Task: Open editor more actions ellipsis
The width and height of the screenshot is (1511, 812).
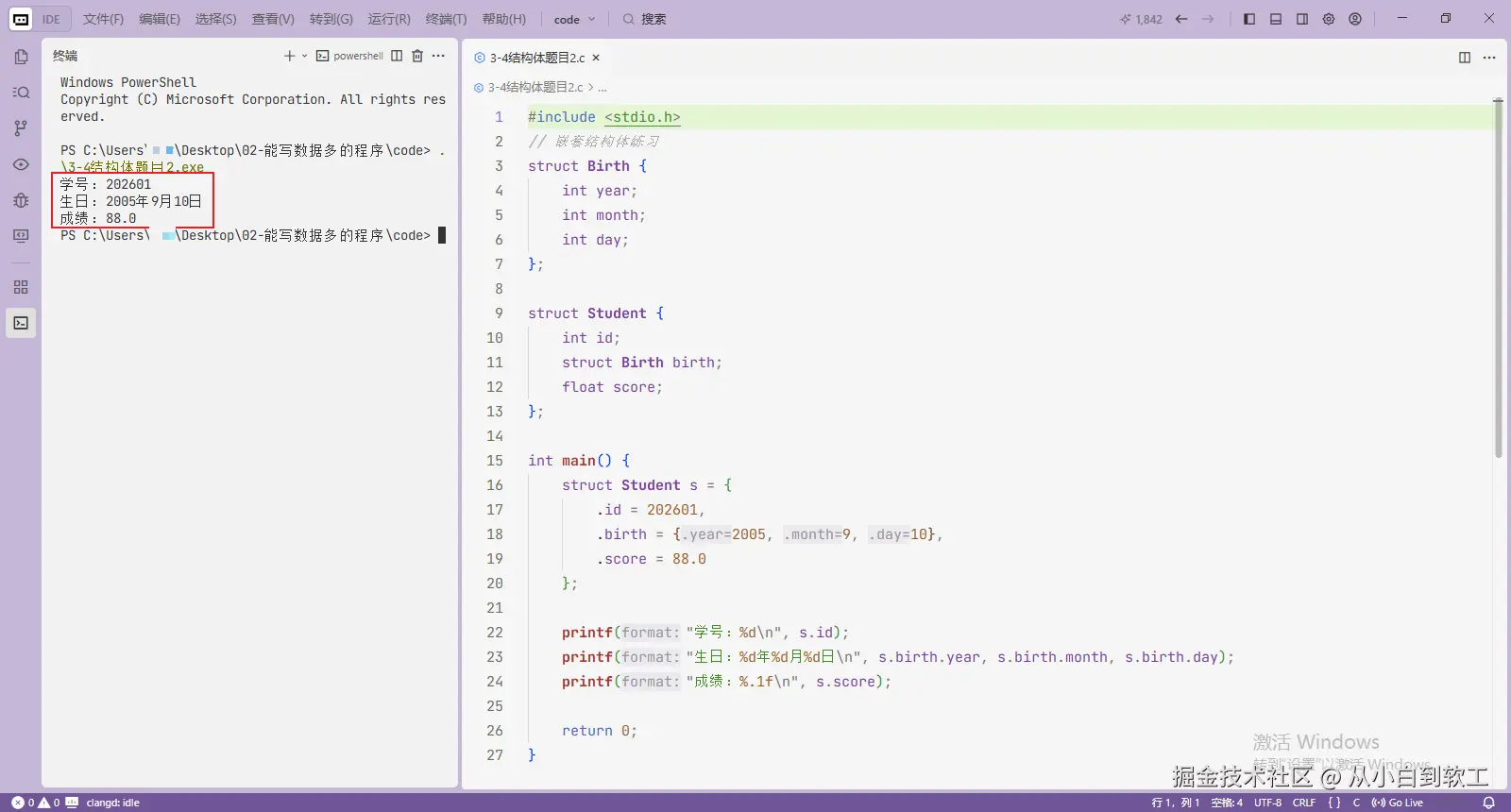Action: click(x=1489, y=58)
